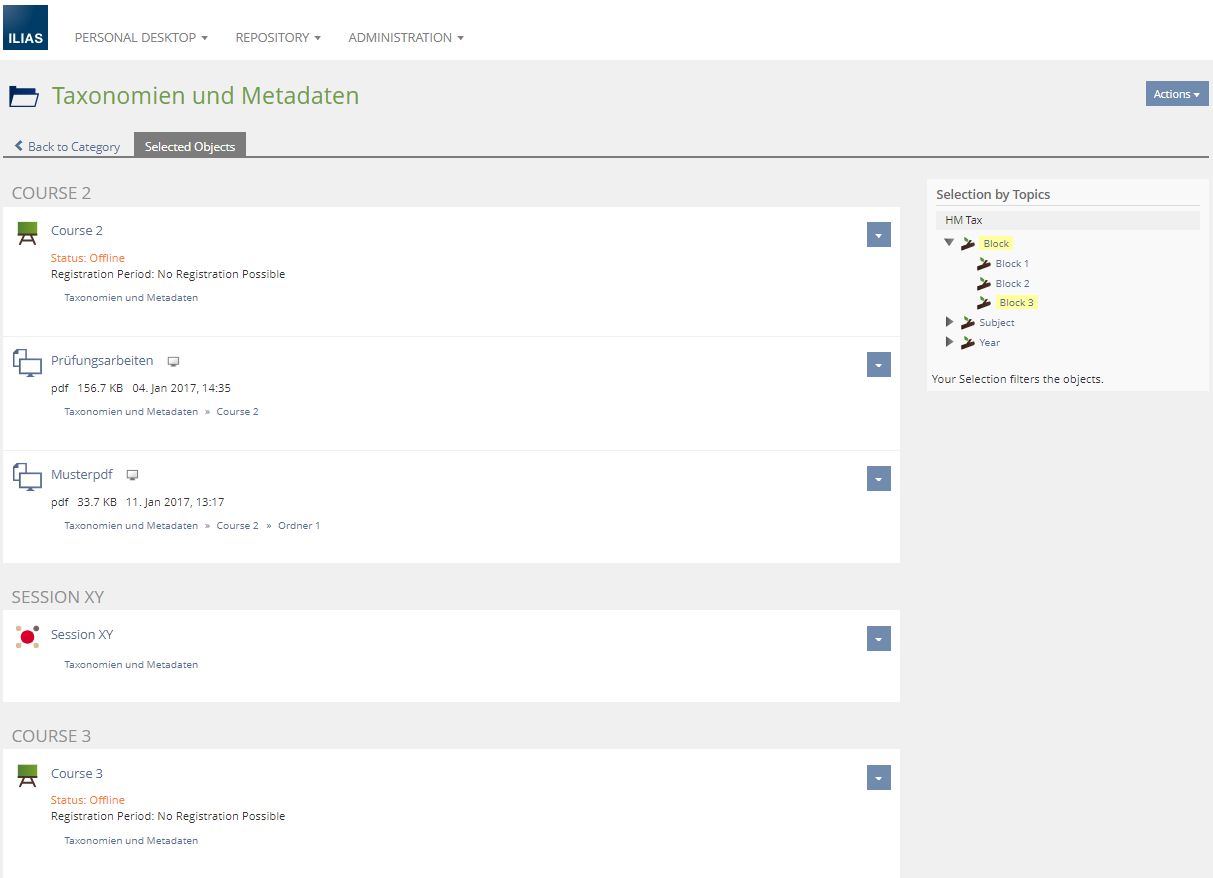This screenshot has height=878, width=1213.
Task: Open action menu for Course 2 row
Action: pos(878,235)
